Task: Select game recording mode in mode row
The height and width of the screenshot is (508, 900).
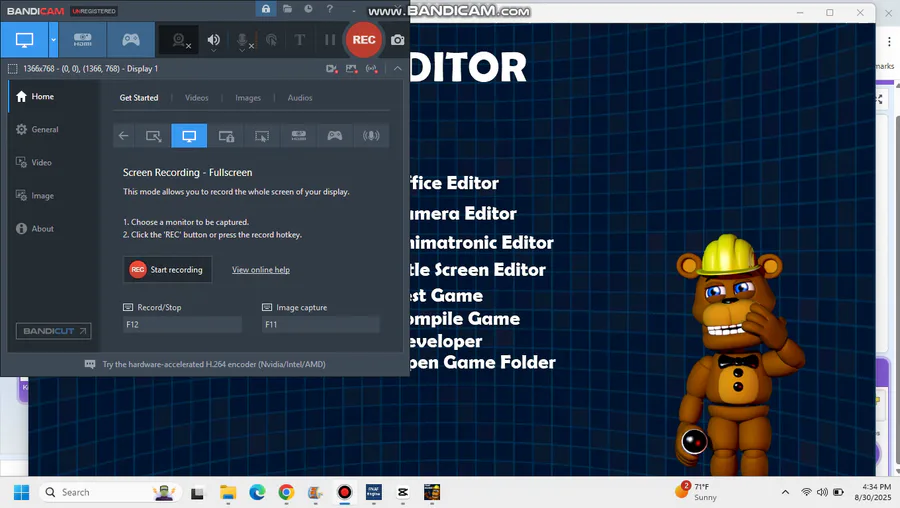Action: pos(335,136)
